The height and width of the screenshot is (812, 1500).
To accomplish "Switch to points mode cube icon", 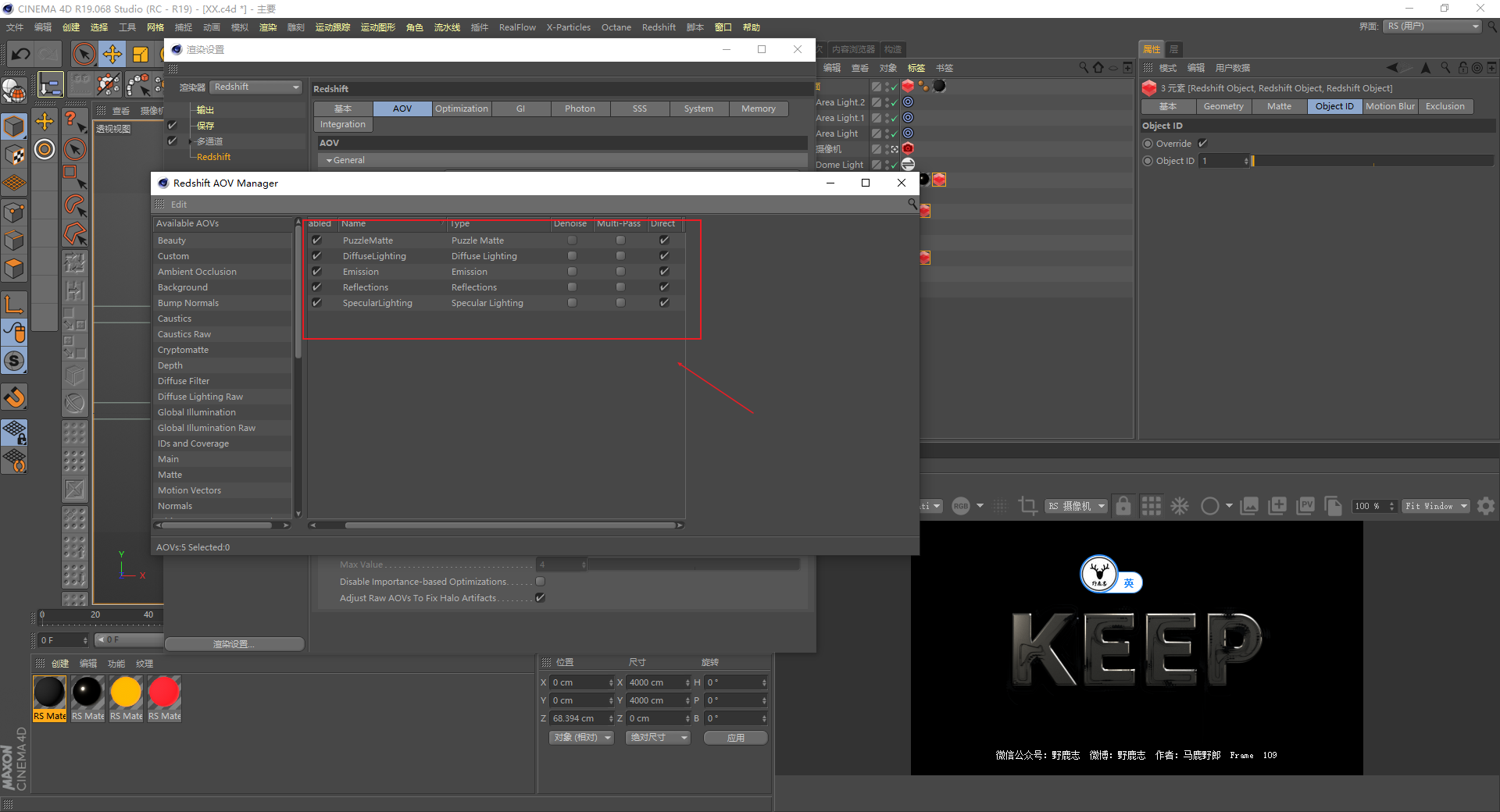I will [14, 212].
